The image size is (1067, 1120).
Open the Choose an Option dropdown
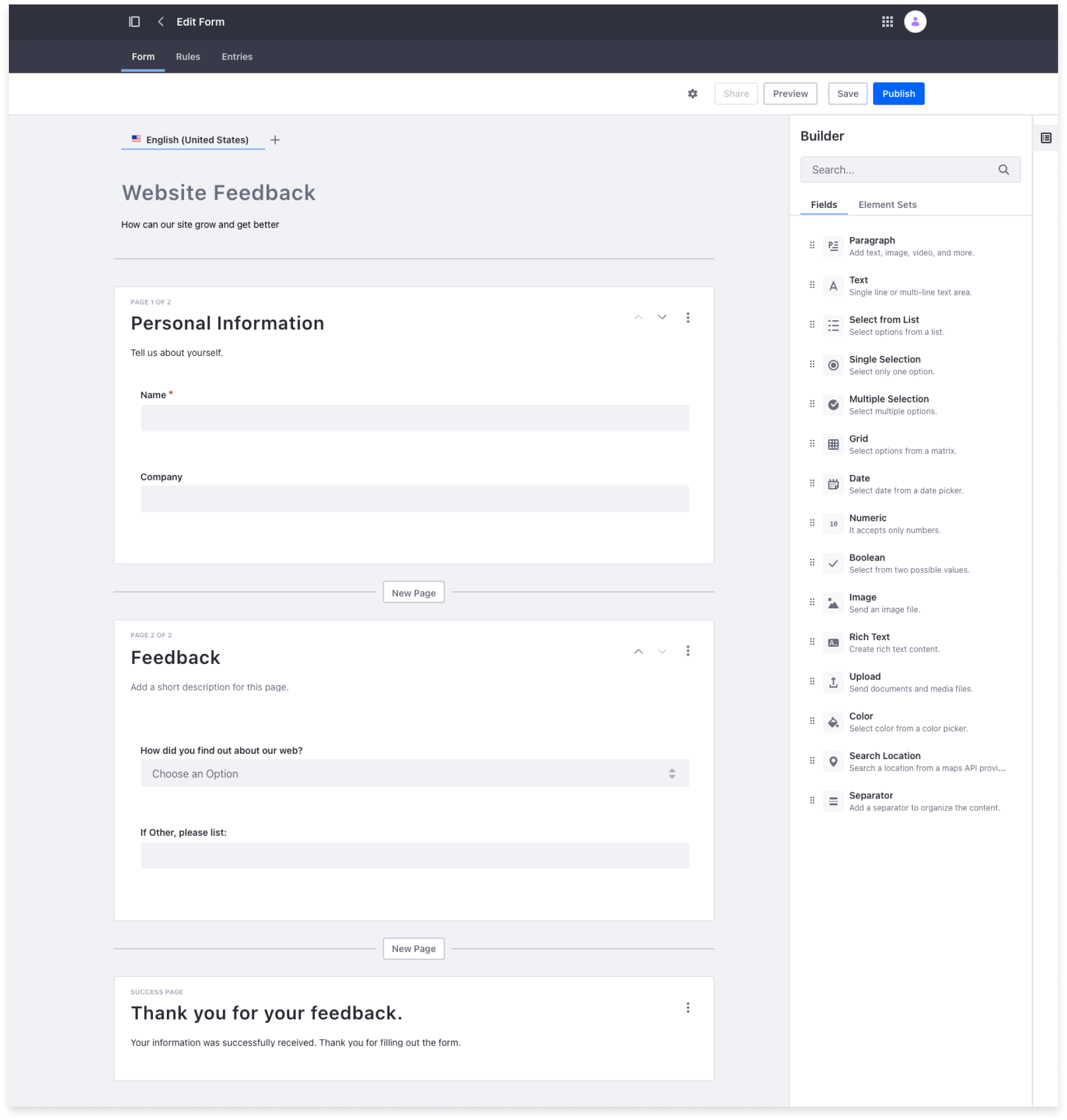coord(415,774)
